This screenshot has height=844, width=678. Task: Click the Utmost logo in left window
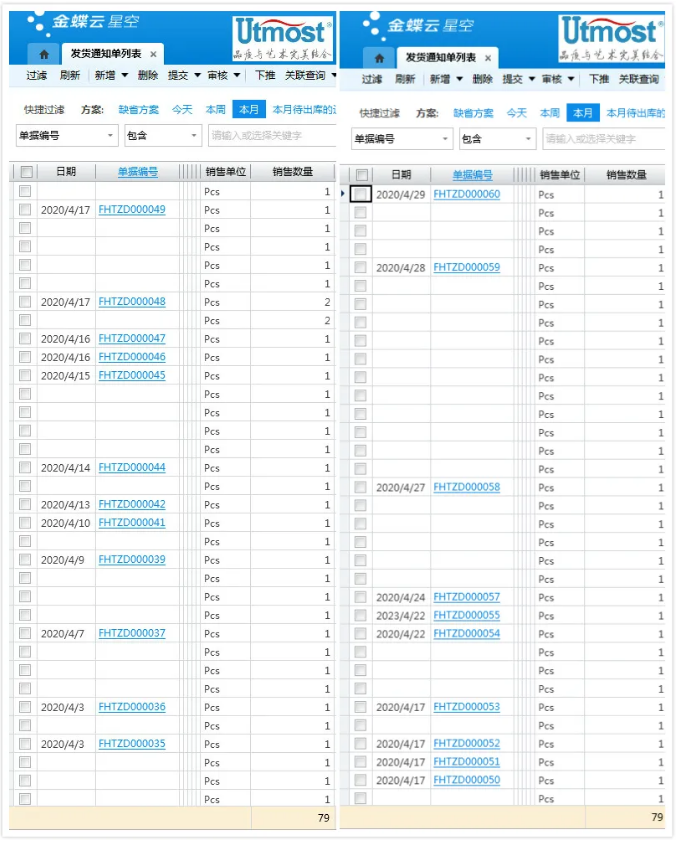click(283, 38)
